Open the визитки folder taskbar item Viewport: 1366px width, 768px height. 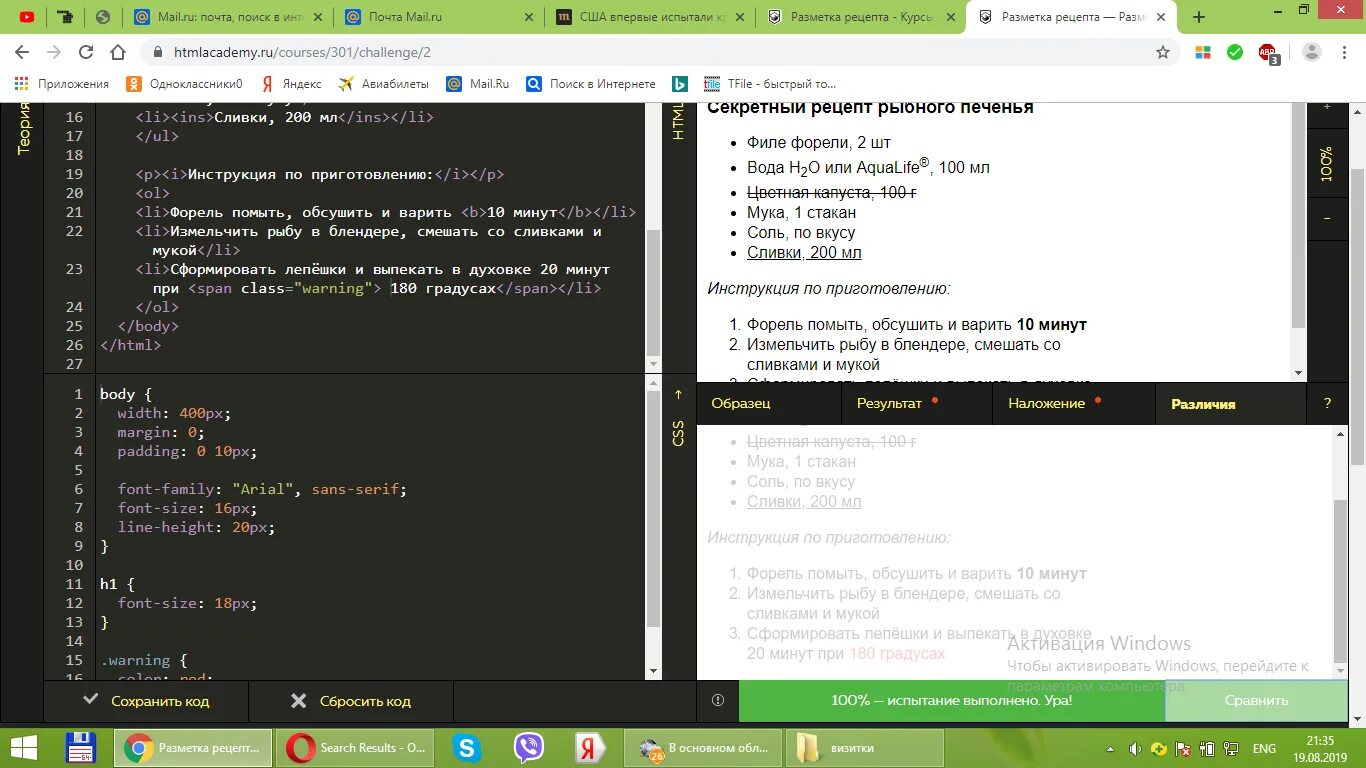864,748
